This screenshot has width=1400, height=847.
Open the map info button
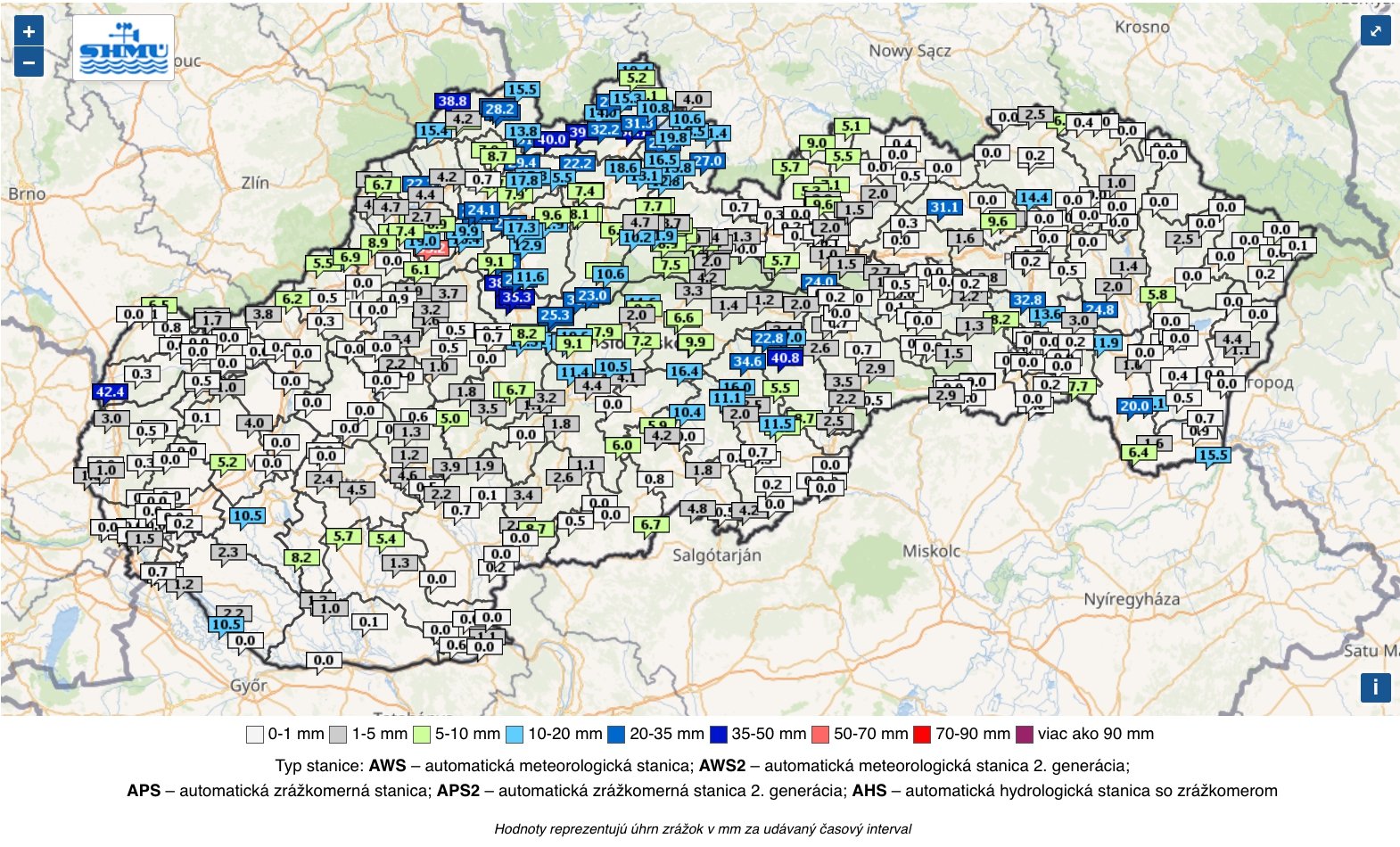pyautogui.click(x=1375, y=687)
